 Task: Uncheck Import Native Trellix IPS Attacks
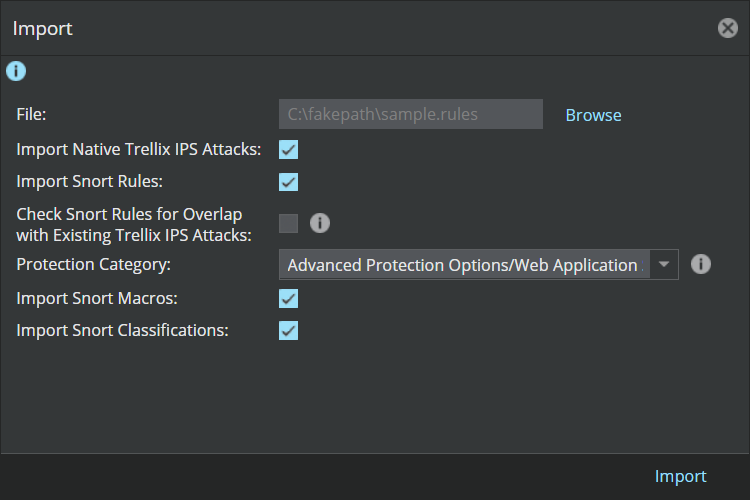pos(288,149)
